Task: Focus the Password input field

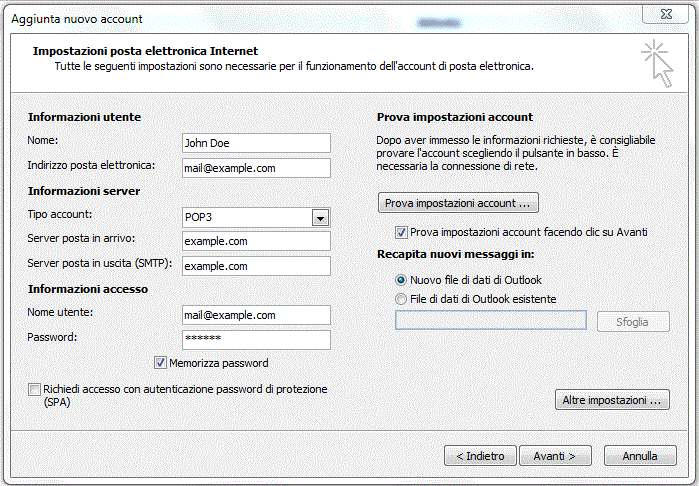Action: point(256,340)
